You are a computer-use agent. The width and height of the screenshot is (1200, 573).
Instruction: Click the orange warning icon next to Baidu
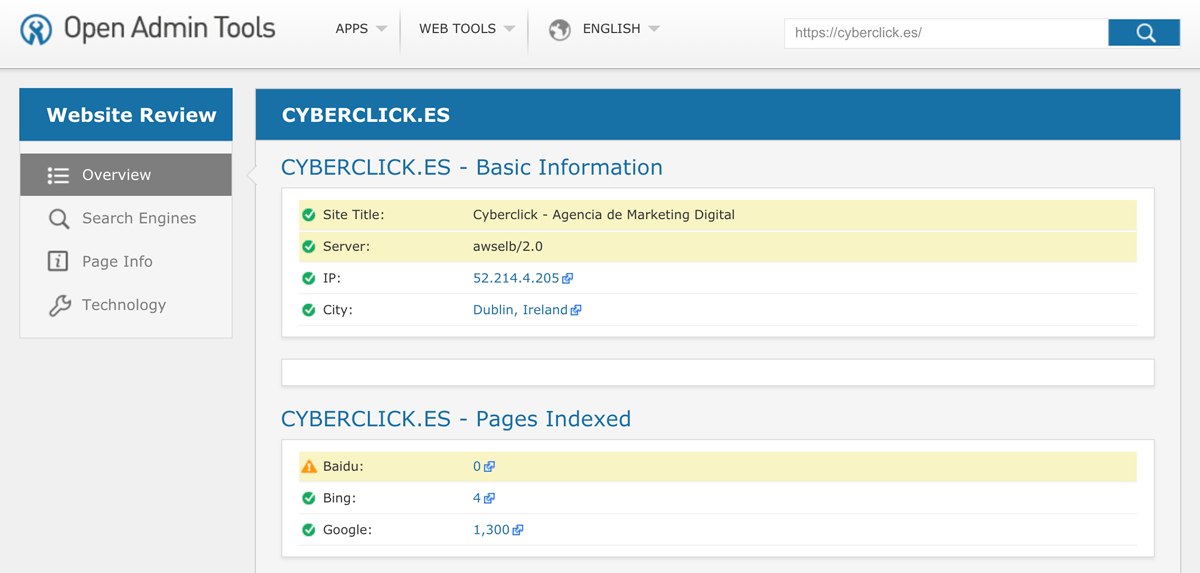click(x=309, y=467)
